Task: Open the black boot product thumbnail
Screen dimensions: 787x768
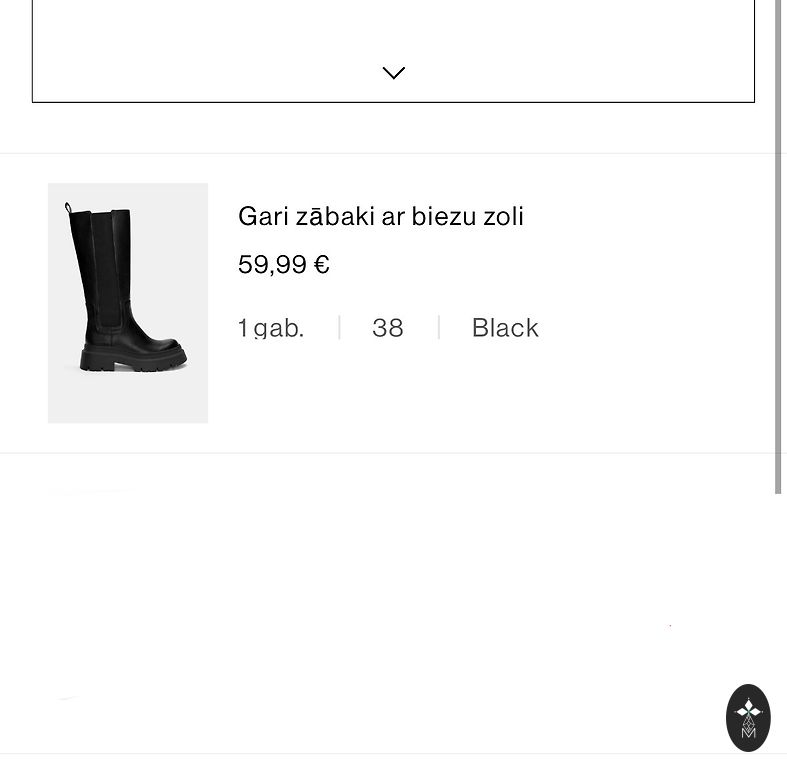Action: pyautogui.click(x=128, y=302)
